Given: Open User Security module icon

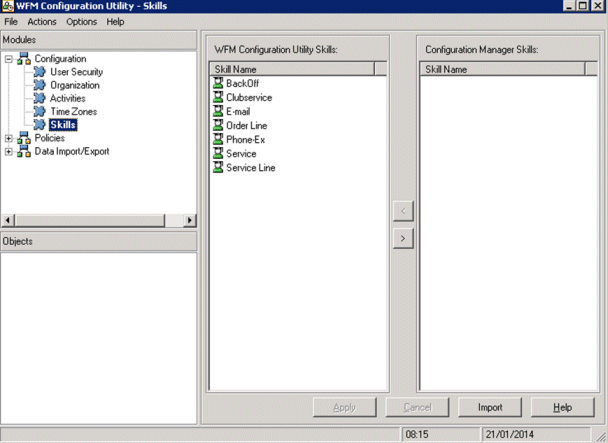Looking at the screenshot, I should 40,72.
